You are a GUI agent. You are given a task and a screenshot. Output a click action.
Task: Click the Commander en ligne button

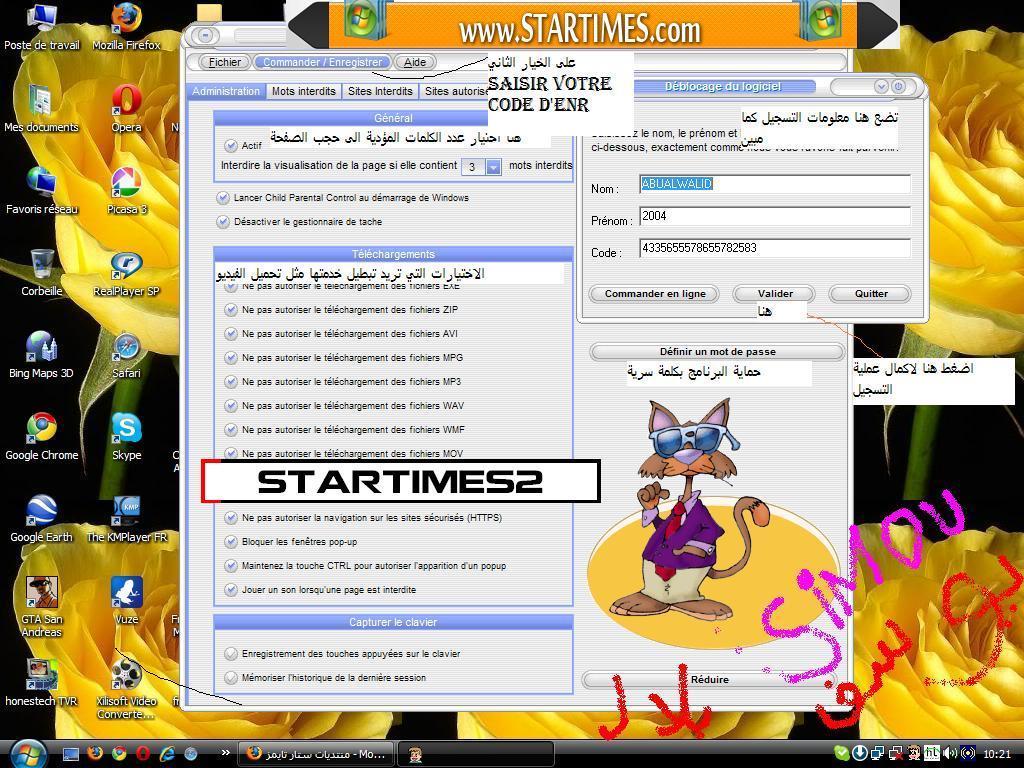click(x=654, y=294)
